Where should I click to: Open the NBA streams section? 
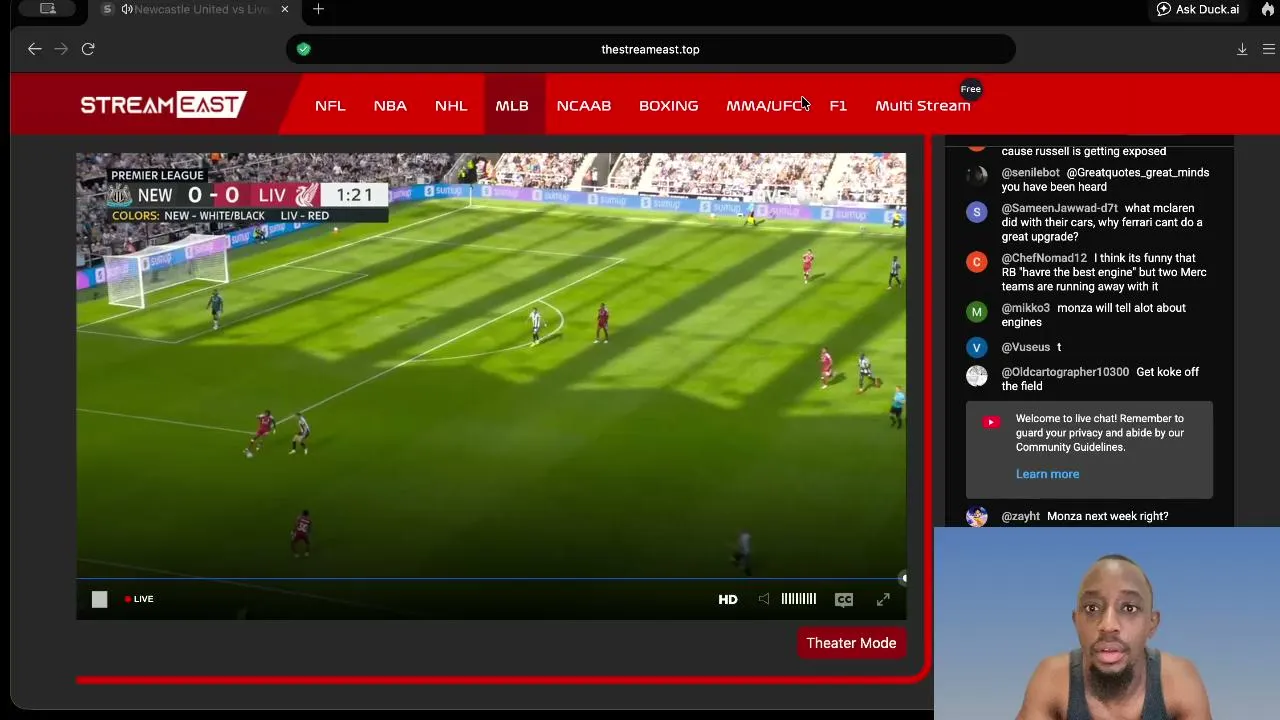[x=390, y=105]
